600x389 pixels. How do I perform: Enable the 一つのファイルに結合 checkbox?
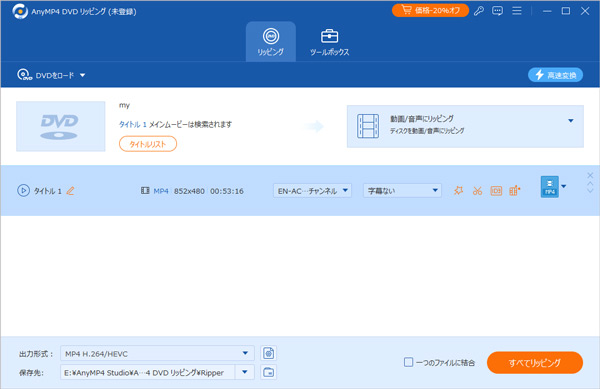click(x=408, y=362)
